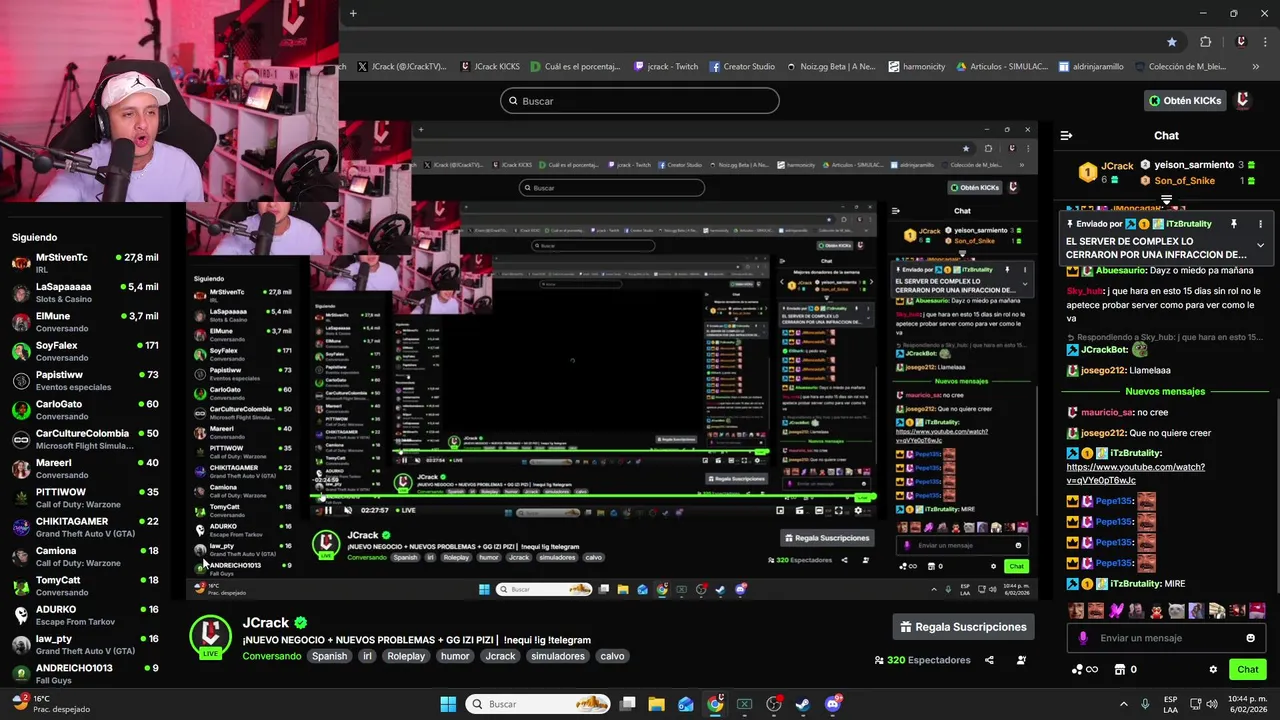The height and width of the screenshot is (720, 1280).
Task: Click the Nuevos mensajes divider in chat
Action: click(x=1165, y=391)
